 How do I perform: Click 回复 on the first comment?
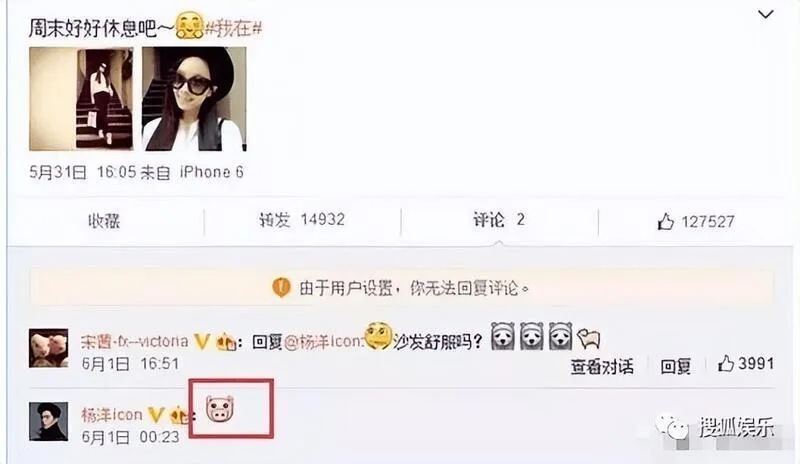676,366
